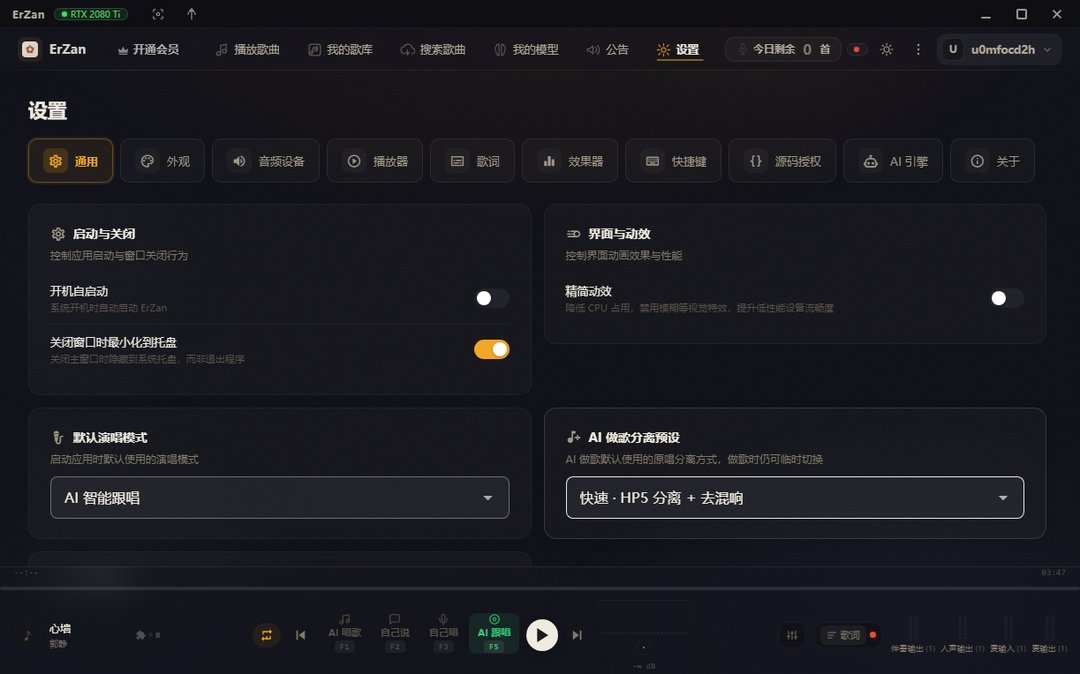
Task: Switch to 自己唱 mode (F3)
Action: click(443, 633)
